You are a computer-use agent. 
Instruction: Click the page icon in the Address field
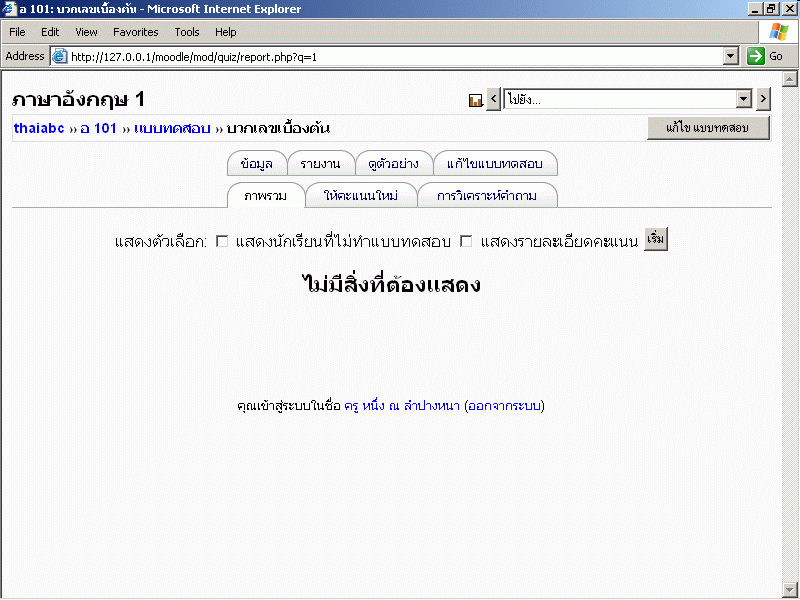point(59,57)
